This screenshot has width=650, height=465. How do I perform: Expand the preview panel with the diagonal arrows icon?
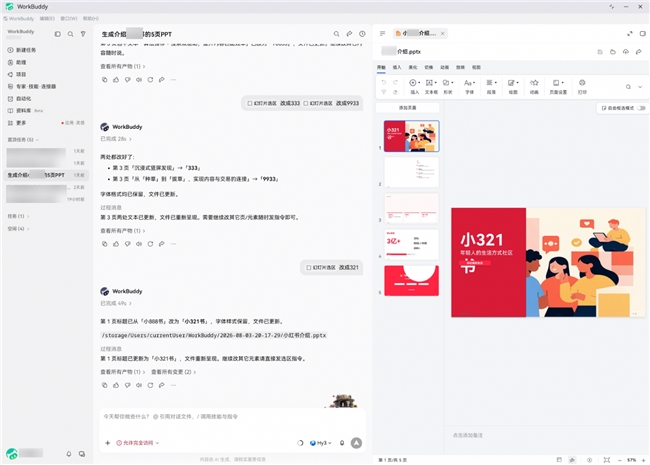coord(630,34)
